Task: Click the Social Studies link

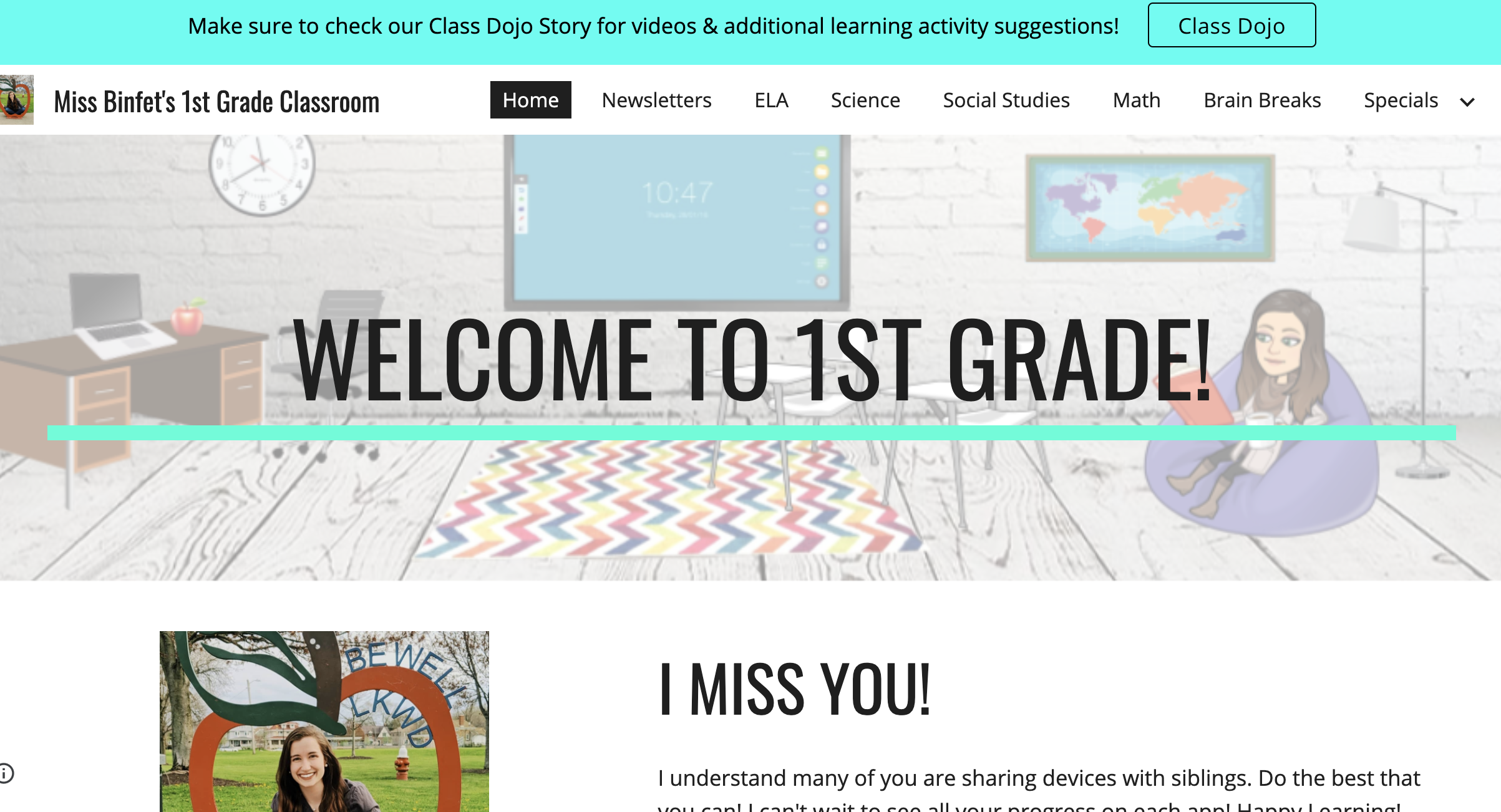Action: point(1004,99)
